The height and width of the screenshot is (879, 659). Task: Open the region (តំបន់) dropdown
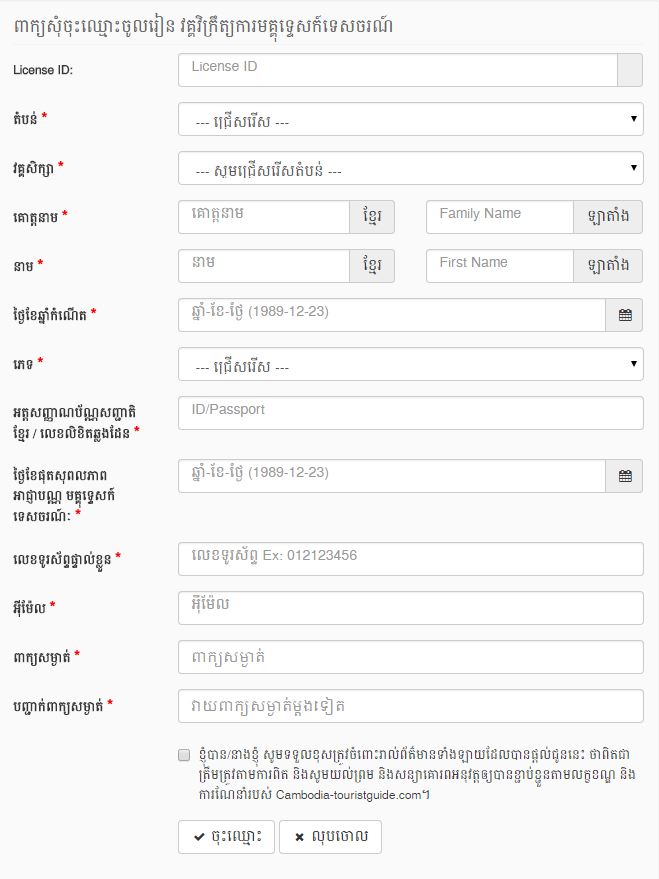pyautogui.click(x=410, y=120)
